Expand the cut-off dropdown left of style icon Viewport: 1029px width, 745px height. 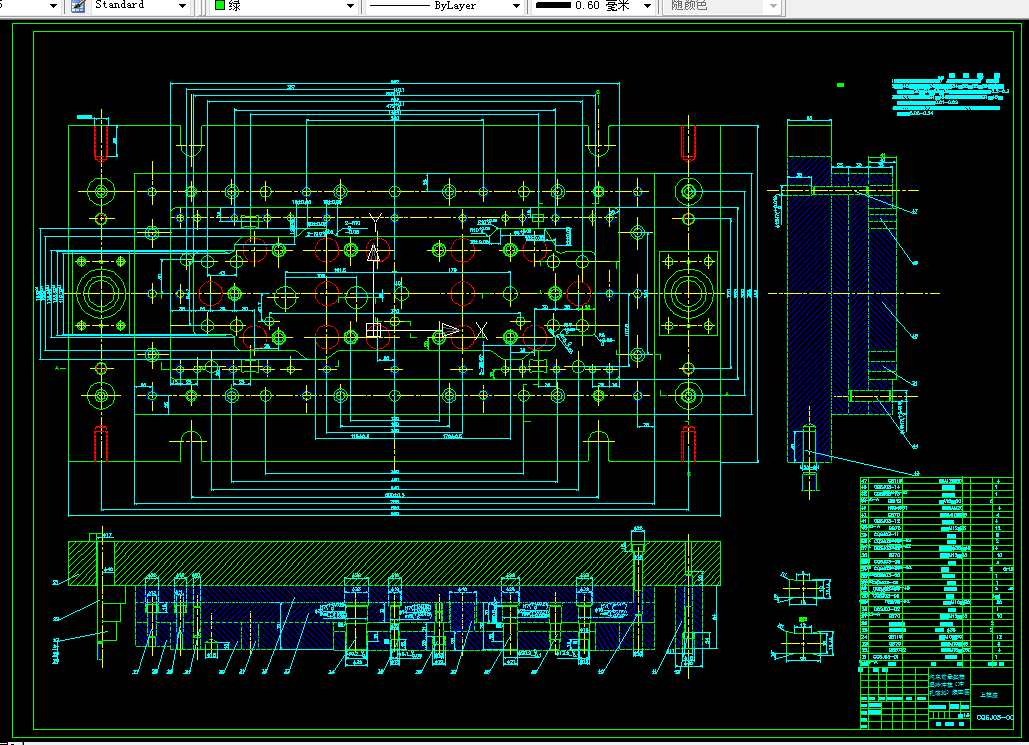click(x=53, y=6)
